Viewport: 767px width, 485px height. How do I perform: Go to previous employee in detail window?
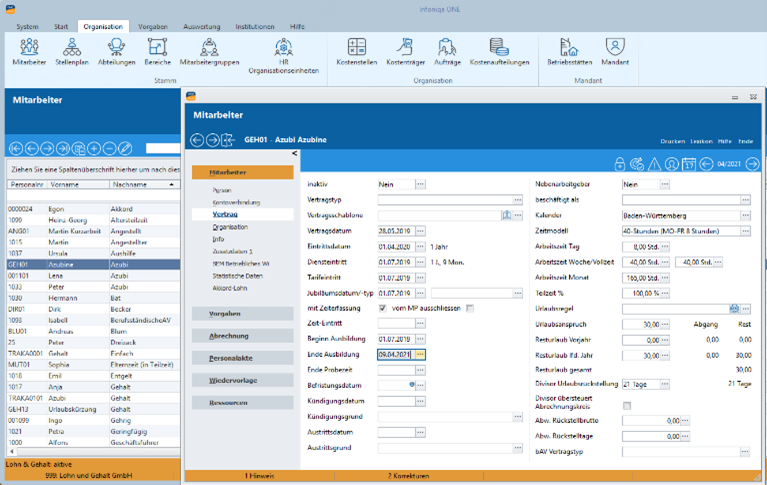coord(197,140)
